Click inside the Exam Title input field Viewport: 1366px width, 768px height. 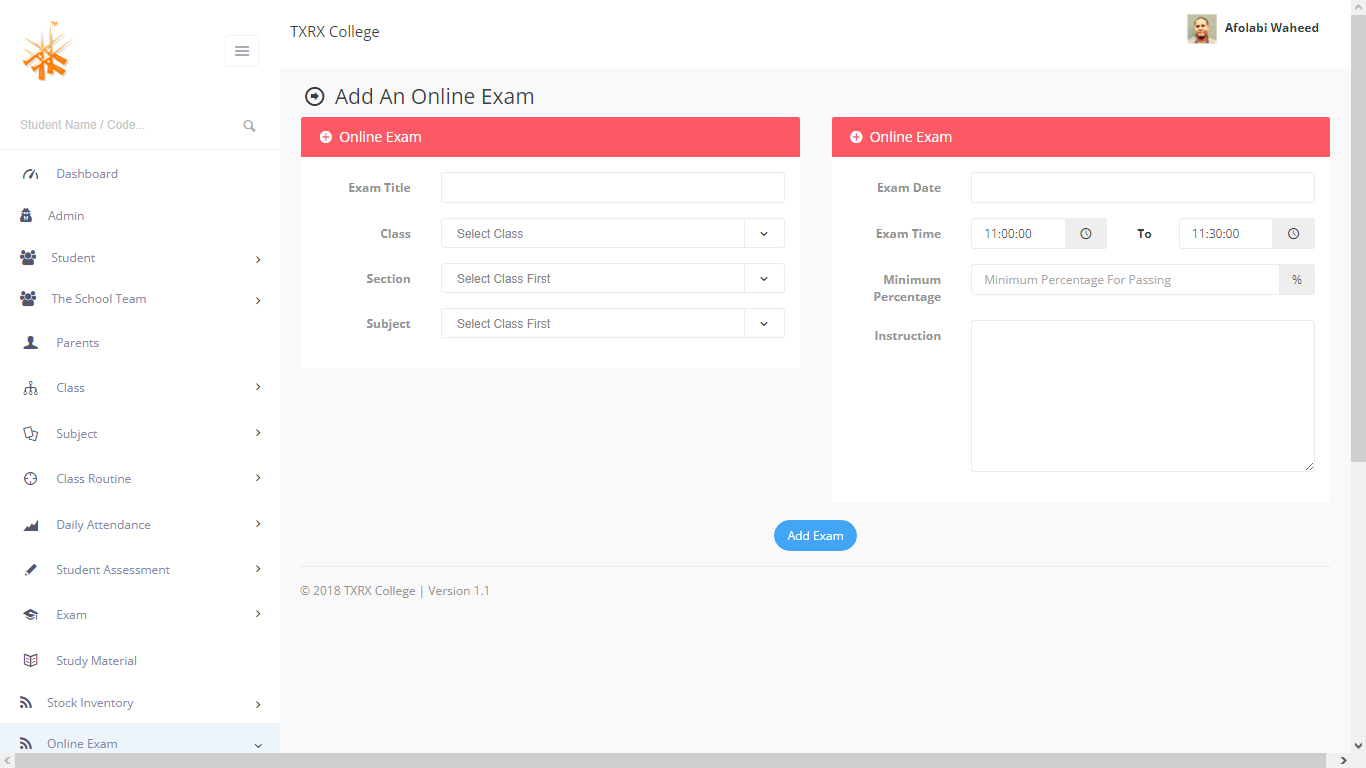(612, 187)
